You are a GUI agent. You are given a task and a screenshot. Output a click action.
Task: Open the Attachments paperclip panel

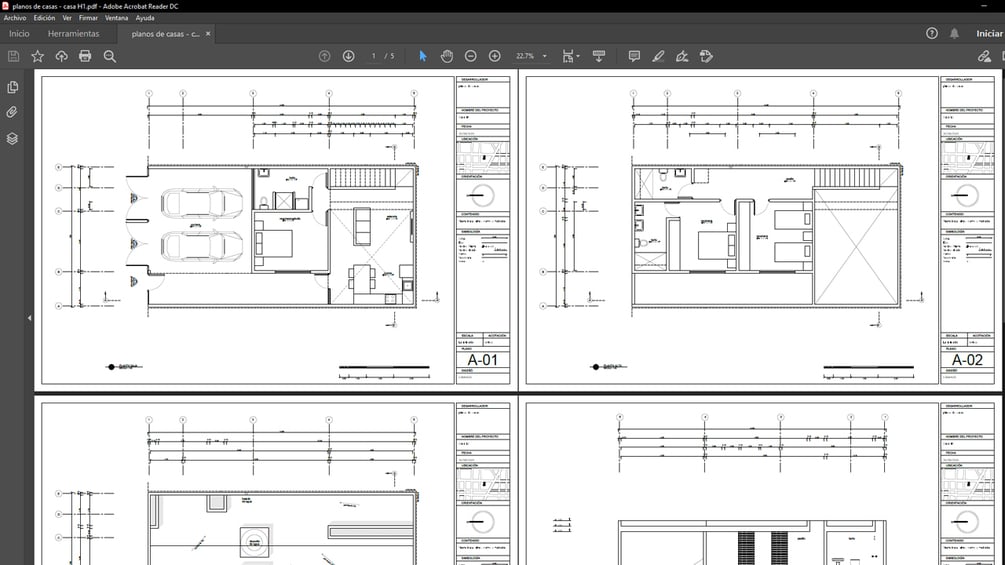tap(12, 113)
